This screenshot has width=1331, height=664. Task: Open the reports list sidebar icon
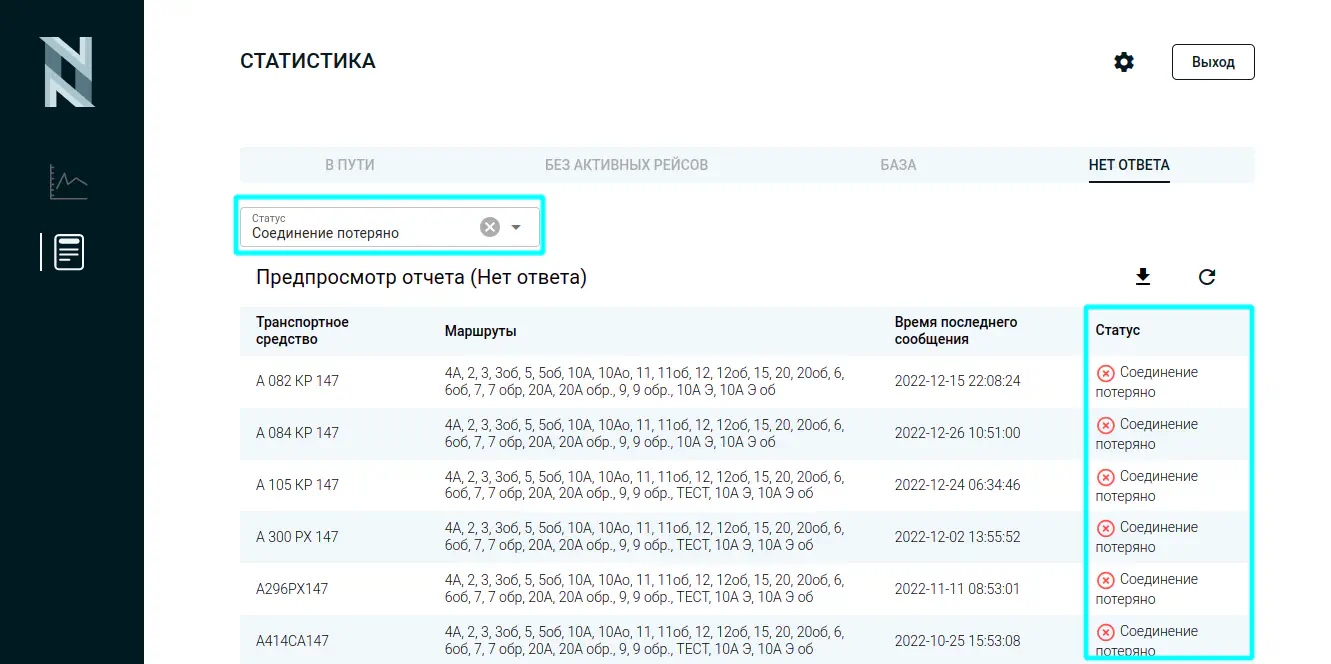click(x=69, y=252)
